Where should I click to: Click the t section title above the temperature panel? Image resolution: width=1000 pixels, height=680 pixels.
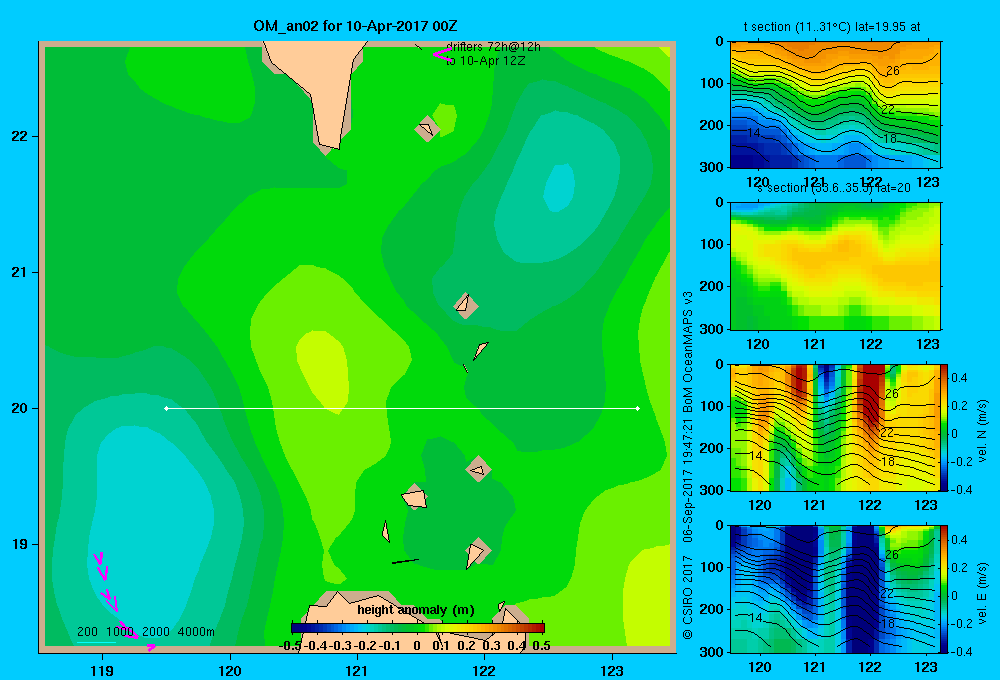(832, 27)
